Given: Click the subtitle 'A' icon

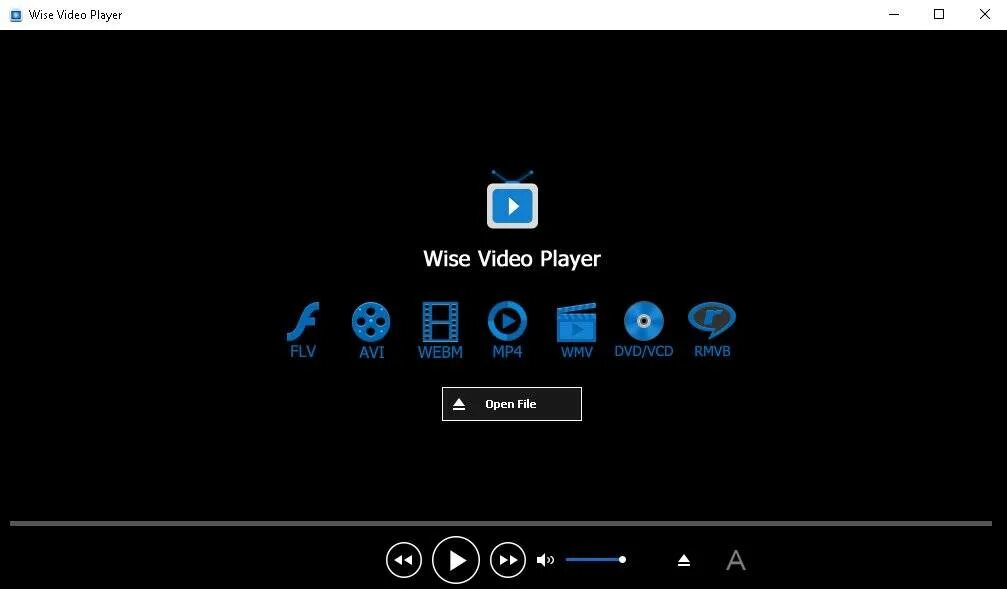Looking at the screenshot, I should [736, 561].
